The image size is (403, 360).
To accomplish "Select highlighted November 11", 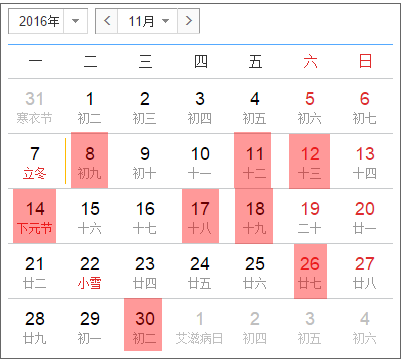I will tap(253, 160).
